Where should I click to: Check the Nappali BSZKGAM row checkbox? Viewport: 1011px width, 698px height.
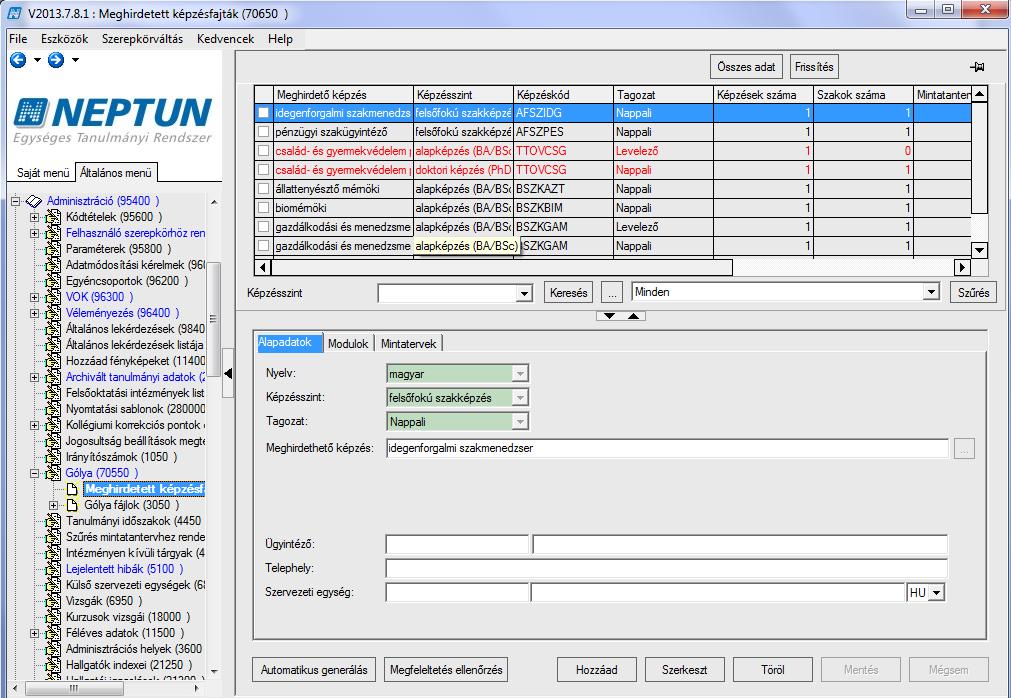coord(263,246)
